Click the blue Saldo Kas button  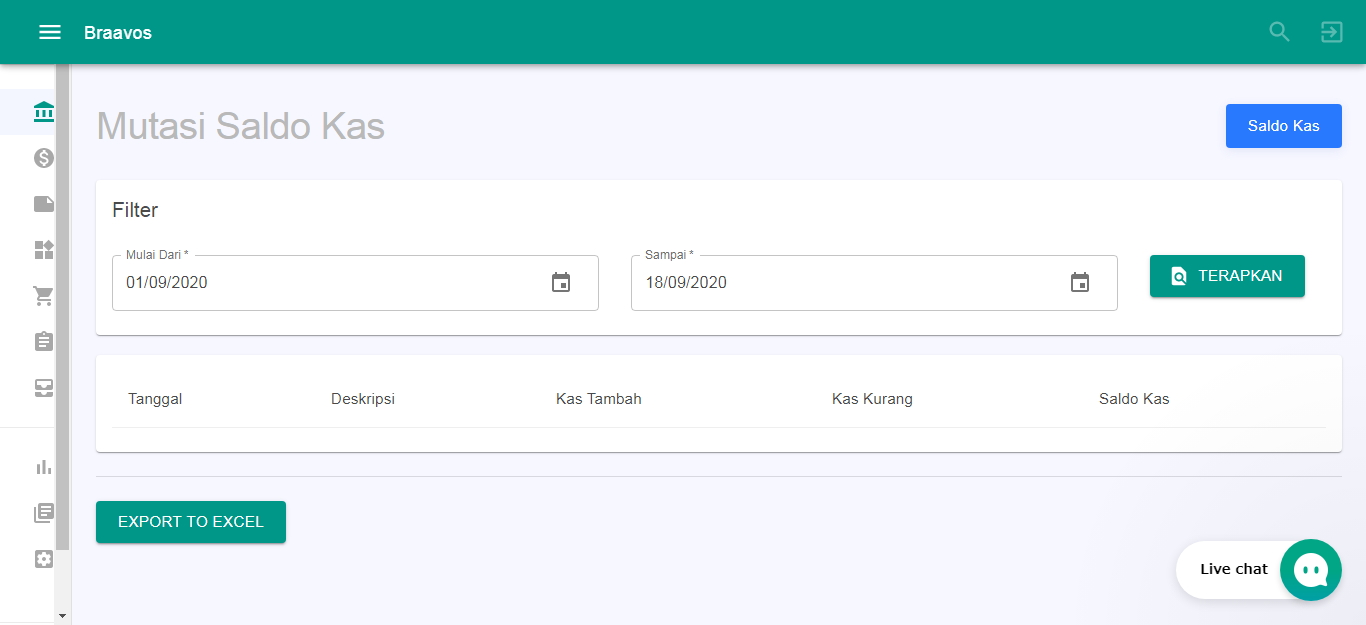click(x=1283, y=125)
